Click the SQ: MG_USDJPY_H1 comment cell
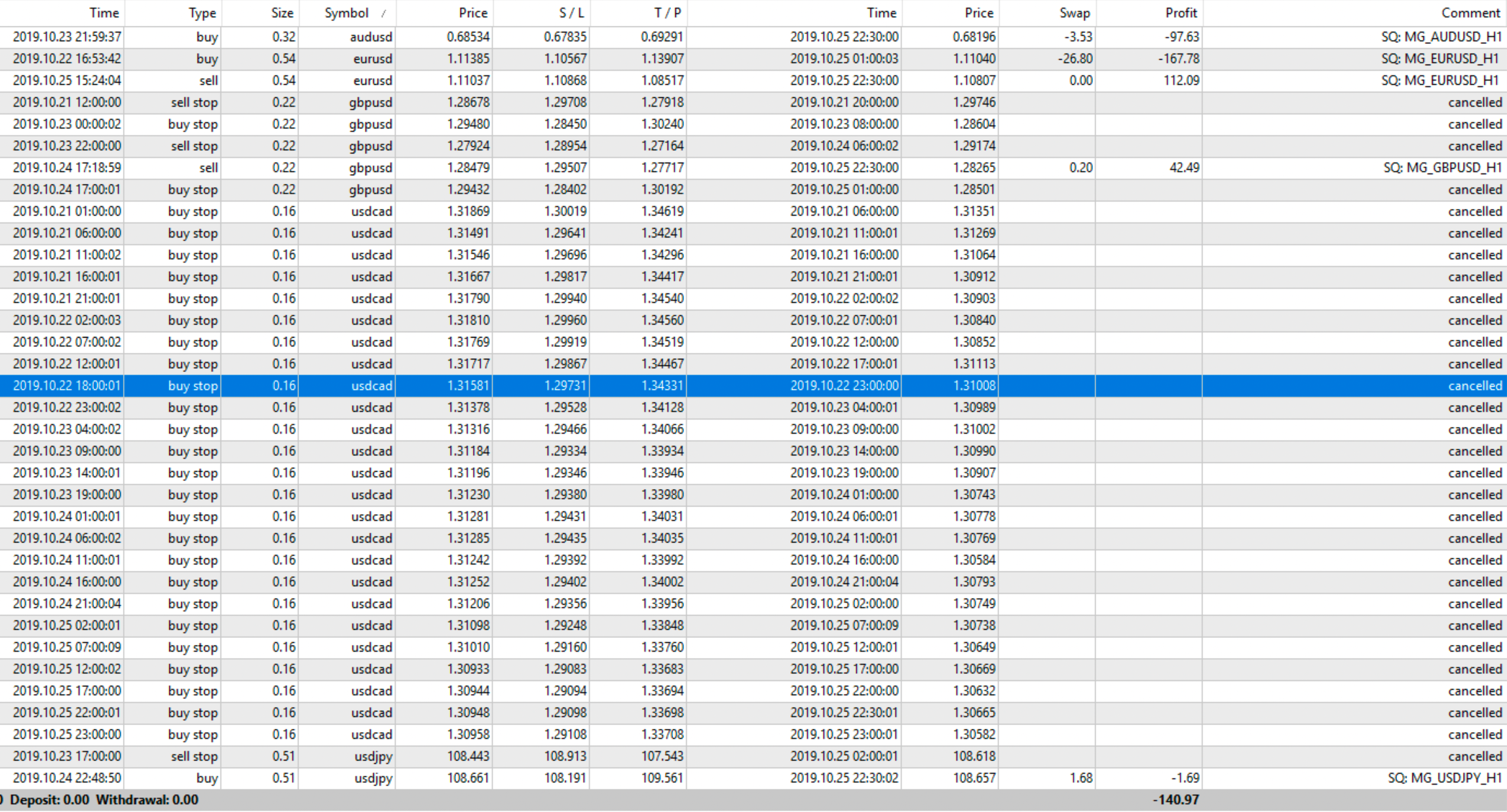 click(1444, 778)
